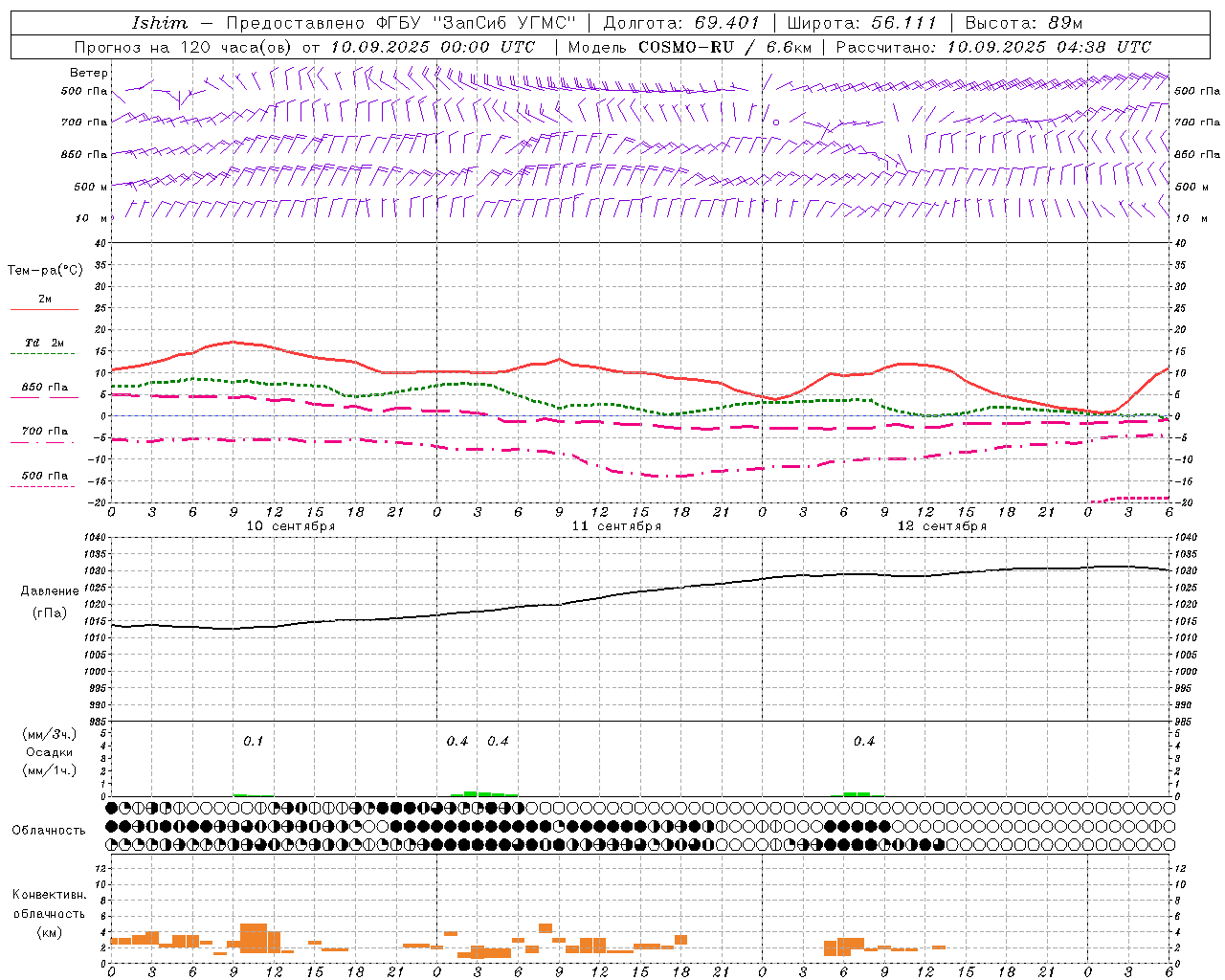The width and height of the screenshot is (1225, 980).
Task: Click the "Конвективн." convective cloud label
Action: click(49, 895)
